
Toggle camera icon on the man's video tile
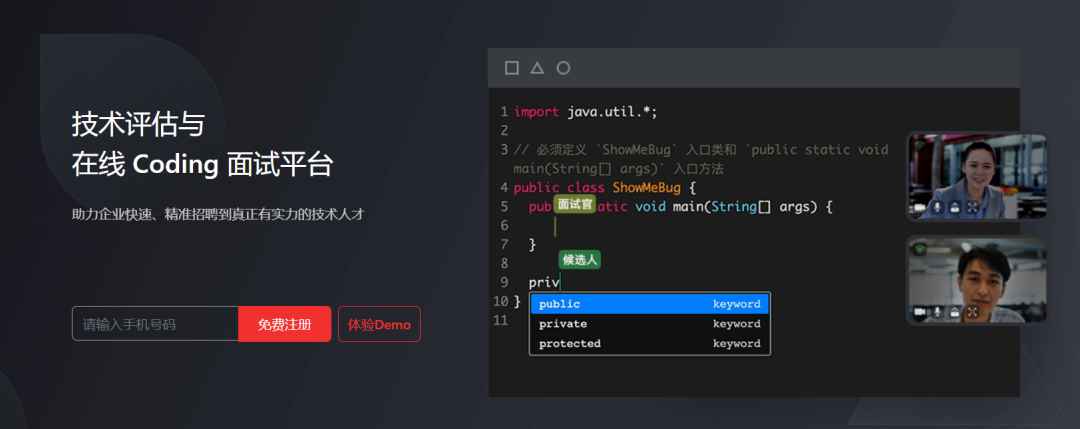920,312
